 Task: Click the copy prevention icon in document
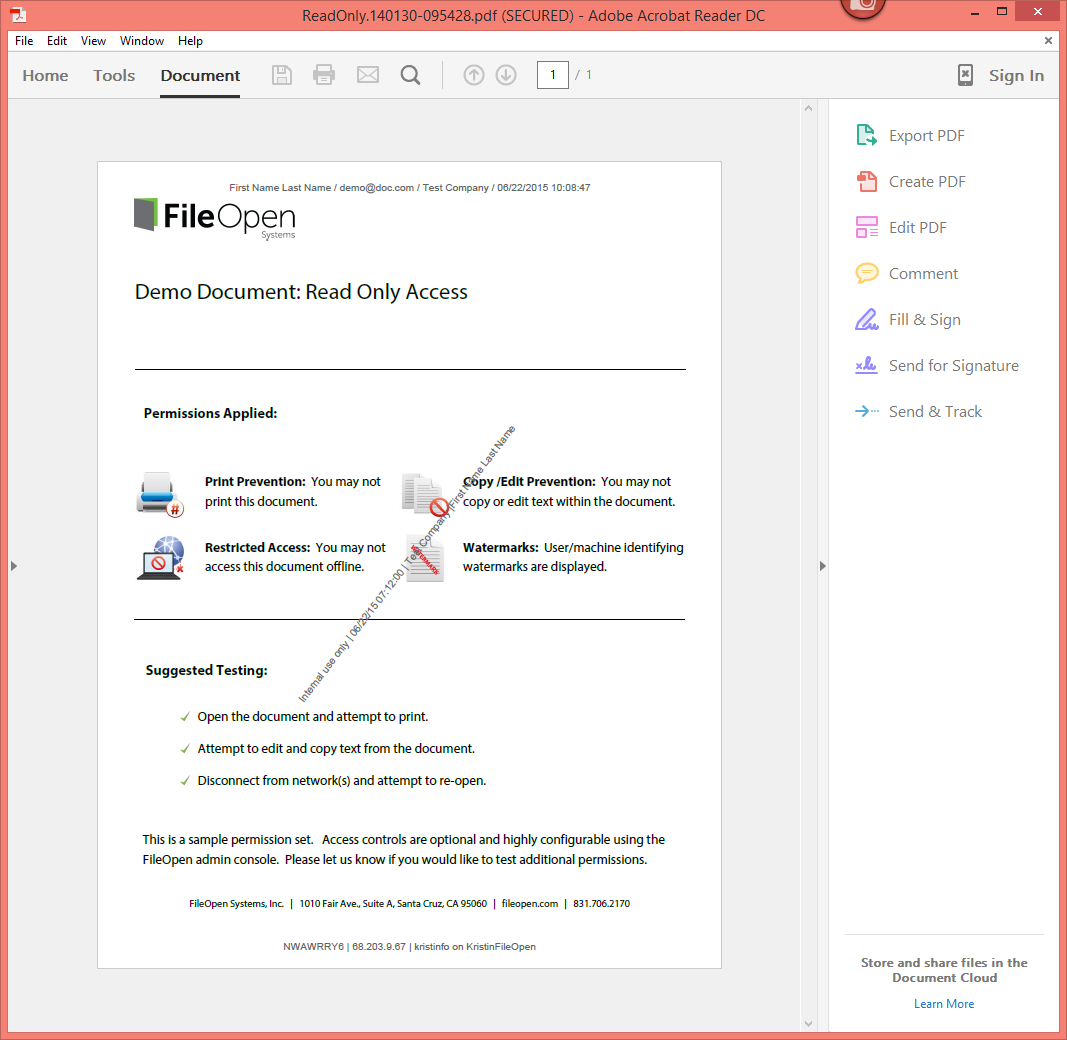425,495
